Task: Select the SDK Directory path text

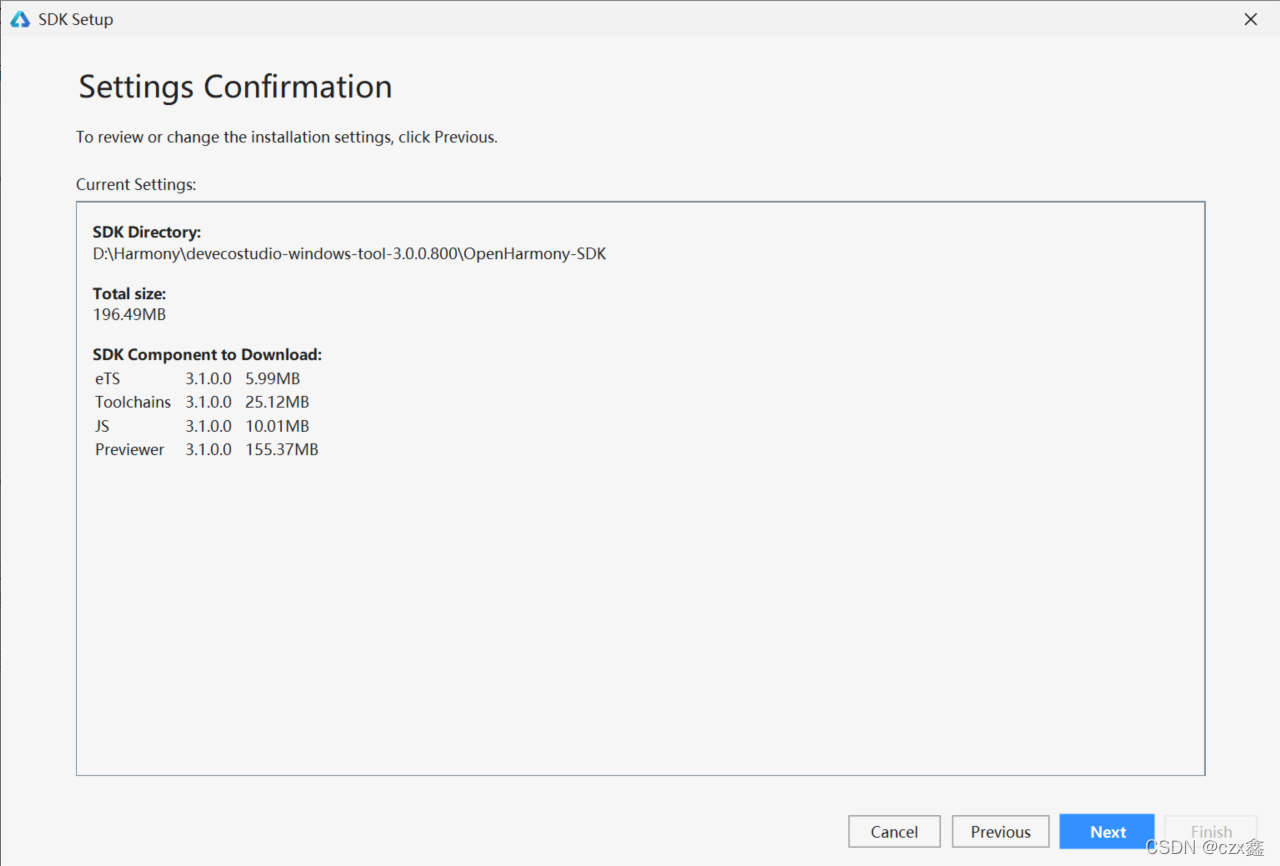Action: pos(349,254)
